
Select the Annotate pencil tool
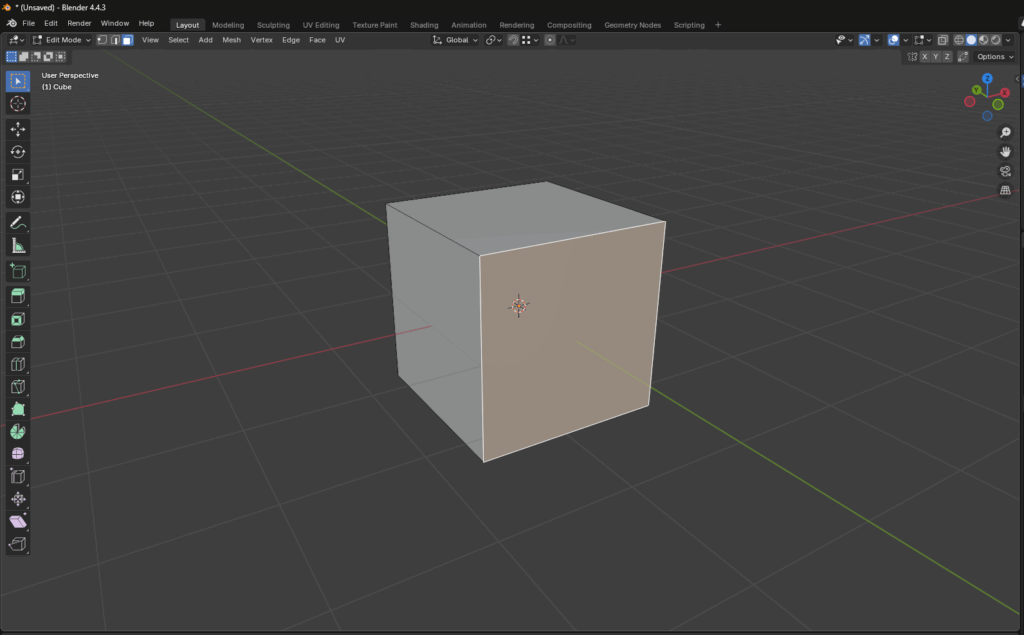point(18,223)
